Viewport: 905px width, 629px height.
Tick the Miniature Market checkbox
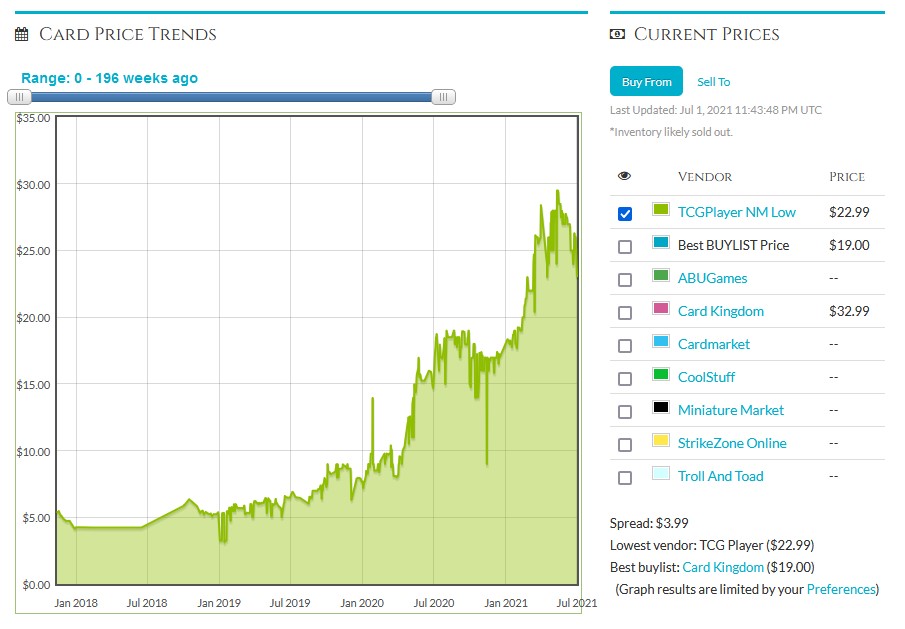click(624, 411)
